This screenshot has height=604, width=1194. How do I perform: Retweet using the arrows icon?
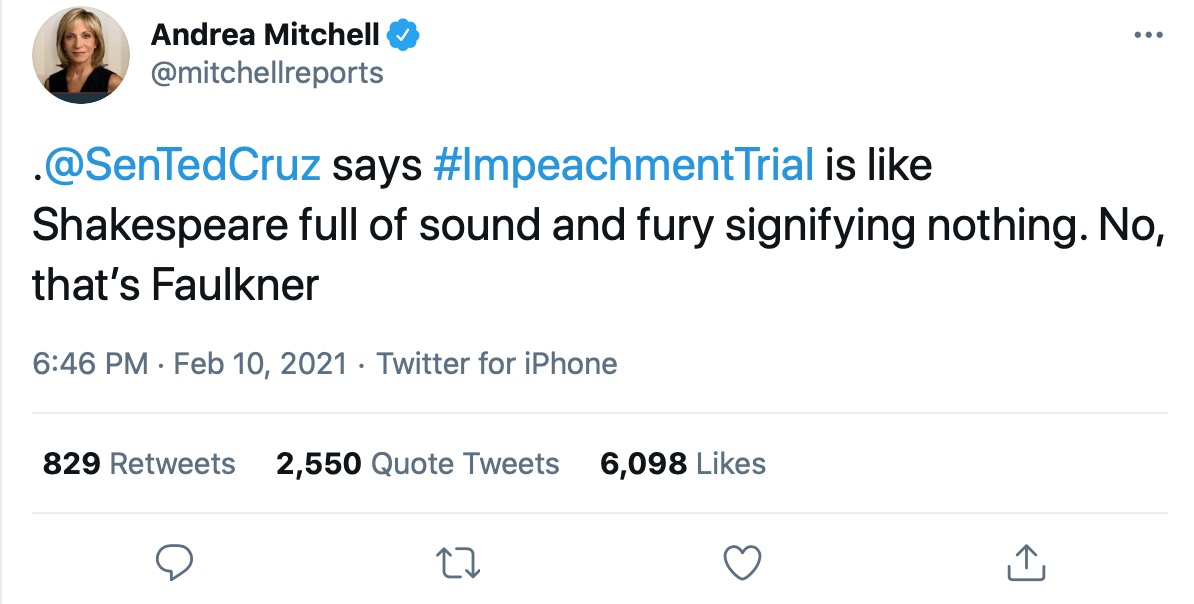(x=458, y=562)
